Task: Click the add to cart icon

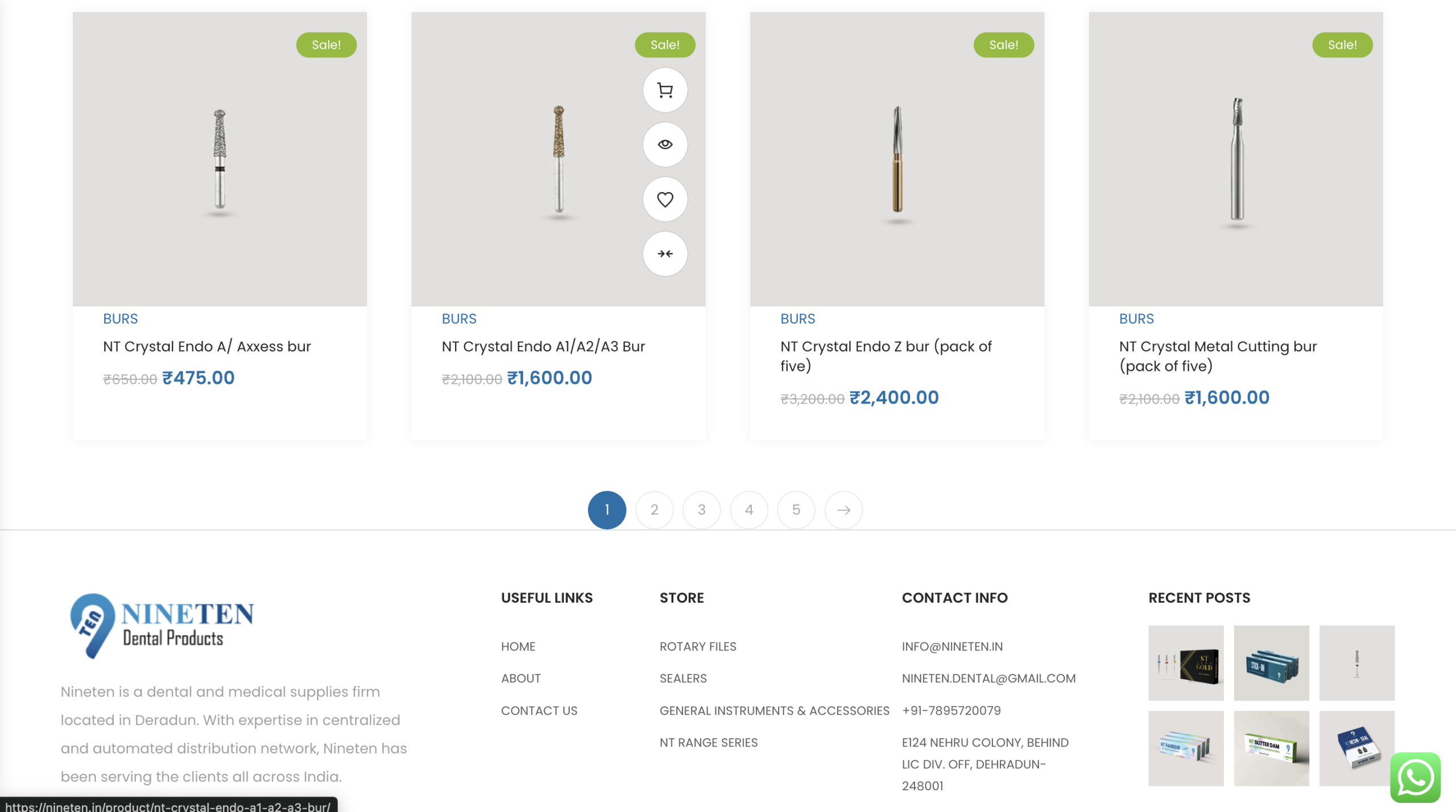Action: (x=665, y=90)
